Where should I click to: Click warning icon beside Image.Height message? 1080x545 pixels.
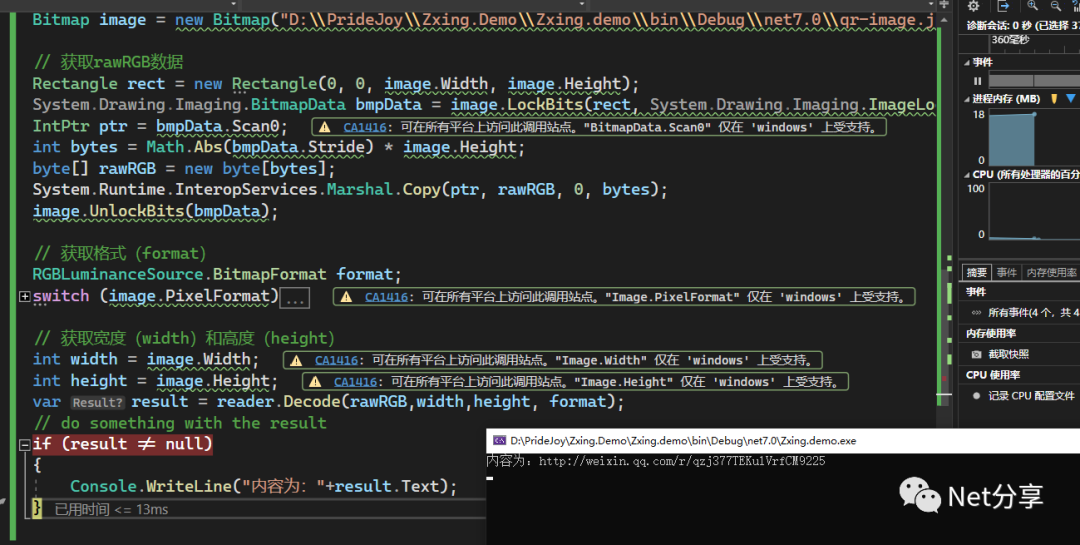point(315,382)
